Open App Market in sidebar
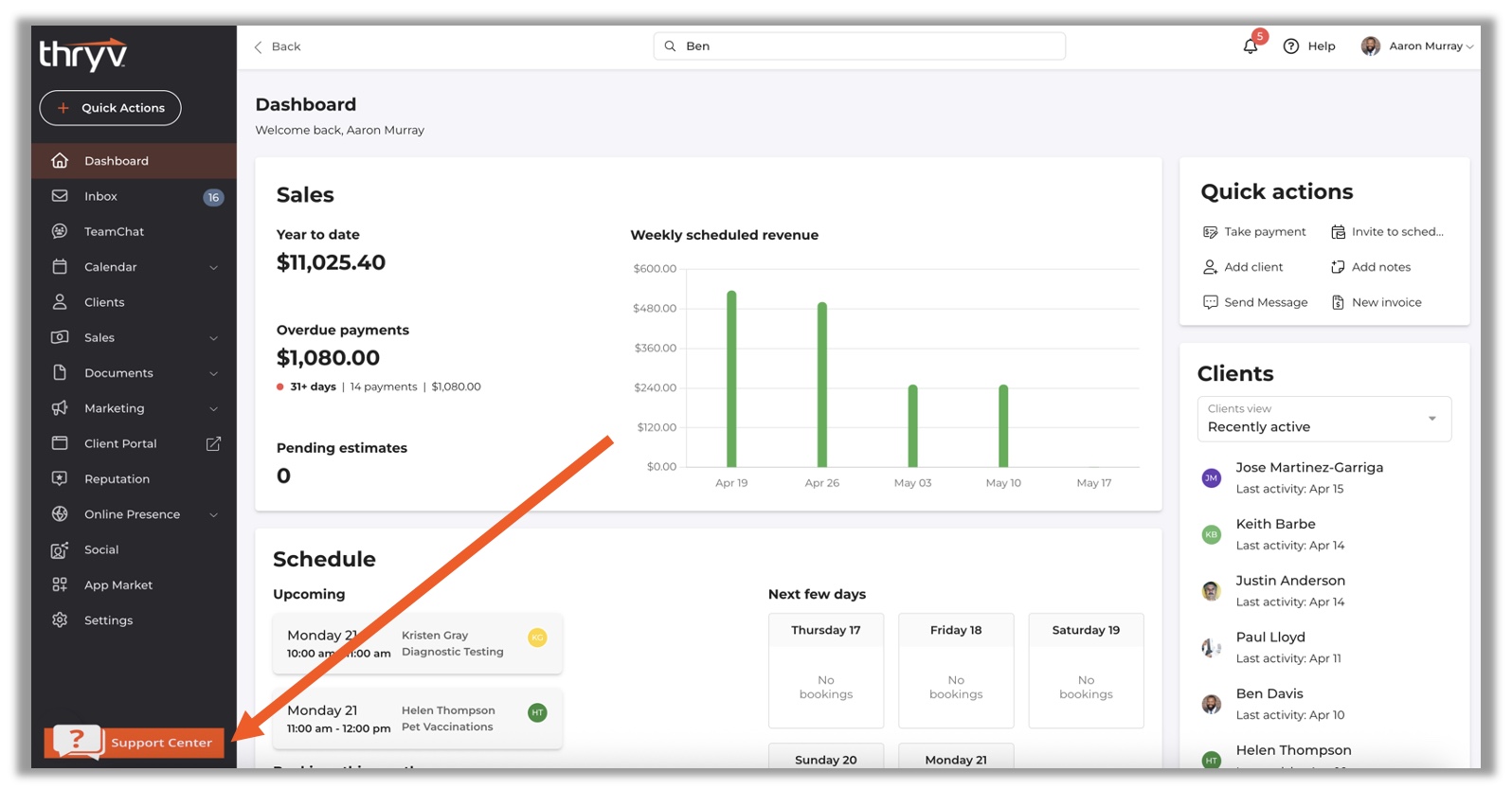The image size is (1512, 790). 134,584
